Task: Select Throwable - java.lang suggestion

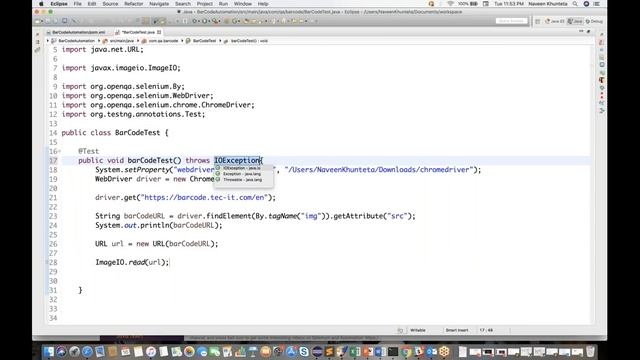Action: pos(243,180)
